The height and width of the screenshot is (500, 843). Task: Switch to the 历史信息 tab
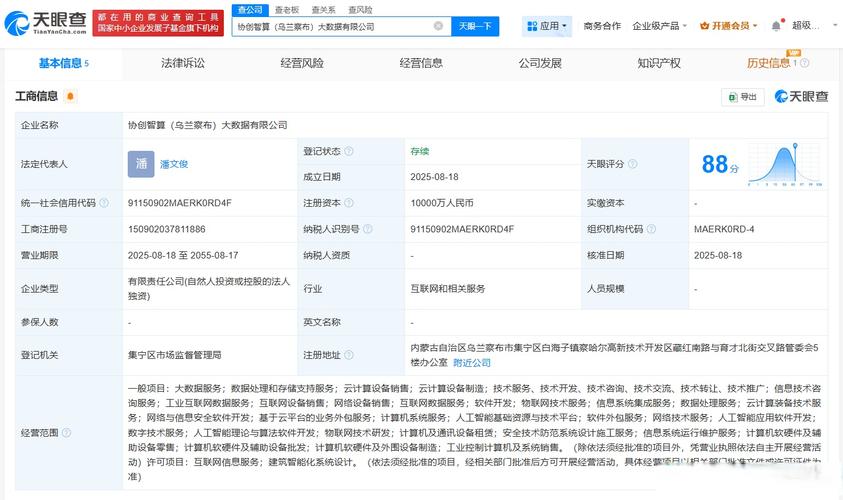[x=768, y=63]
